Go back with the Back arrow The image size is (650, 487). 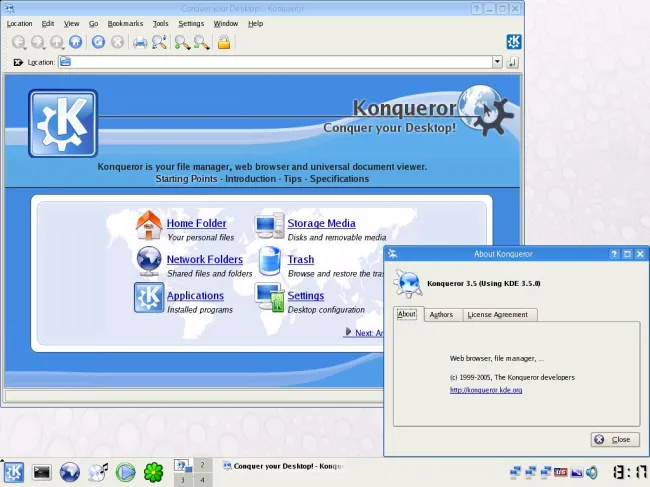tap(18, 41)
